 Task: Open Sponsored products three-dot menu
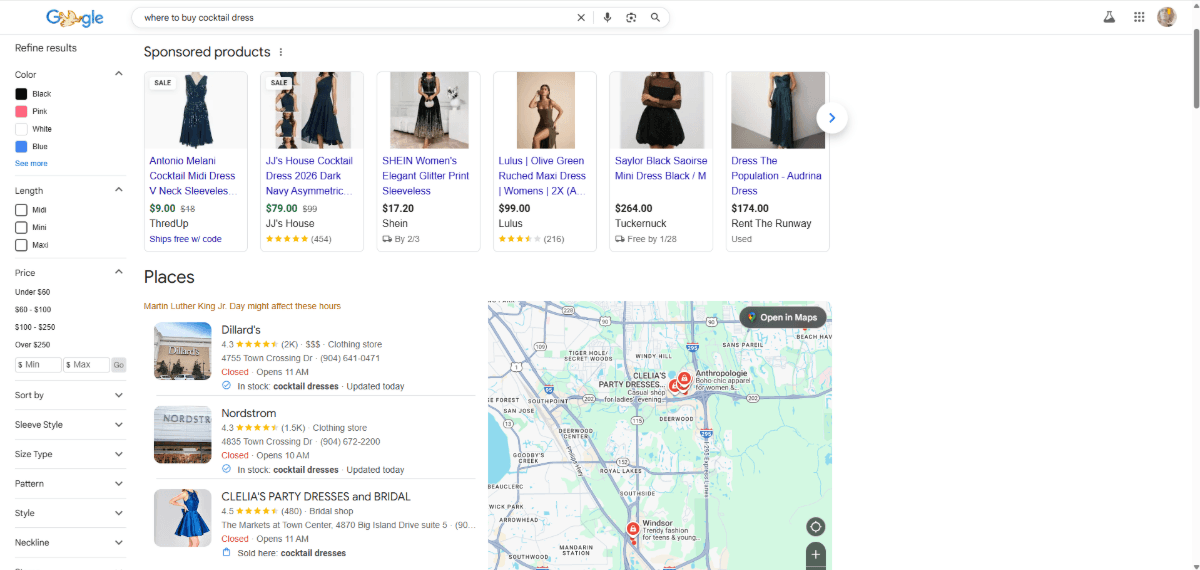(x=281, y=52)
